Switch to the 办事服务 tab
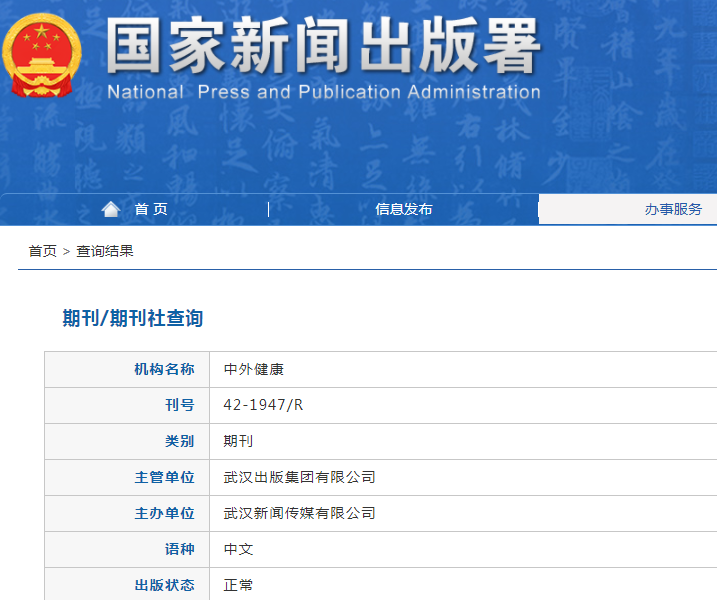This screenshot has height=600, width=717. coord(673,209)
